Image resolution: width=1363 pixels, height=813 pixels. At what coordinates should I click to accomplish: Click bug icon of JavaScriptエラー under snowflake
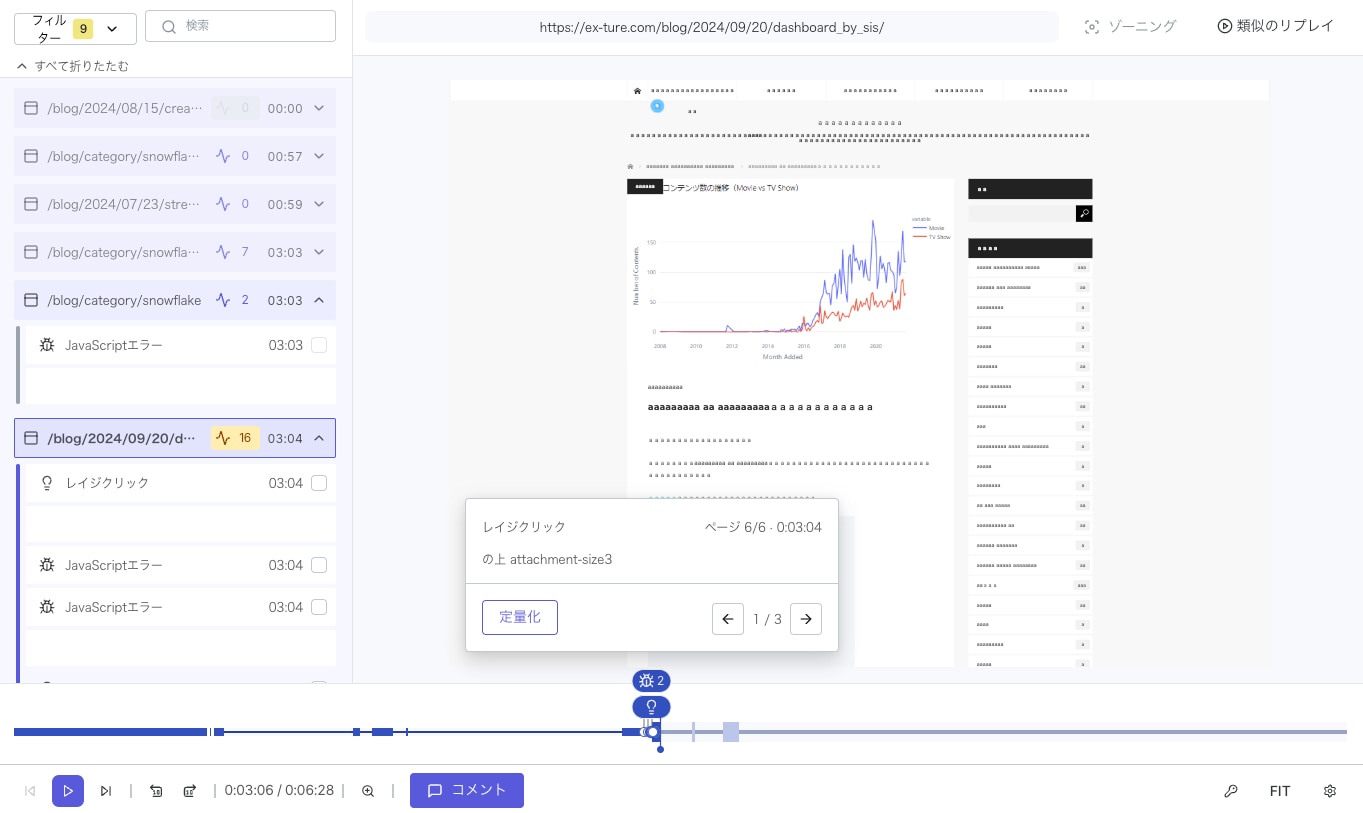pyautogui.click(x=47, y=345)
